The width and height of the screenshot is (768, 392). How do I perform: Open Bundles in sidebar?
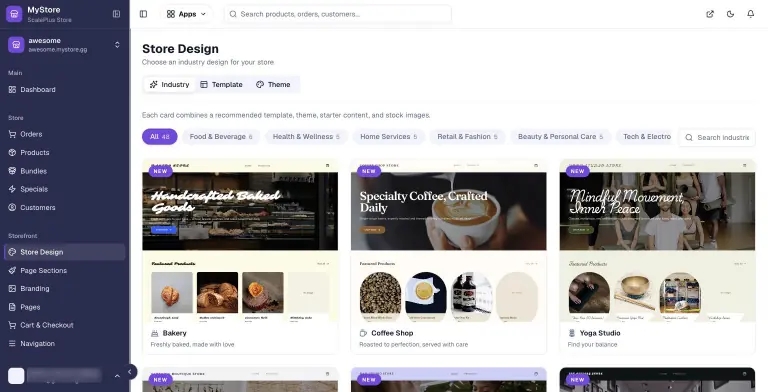[65, 171]
